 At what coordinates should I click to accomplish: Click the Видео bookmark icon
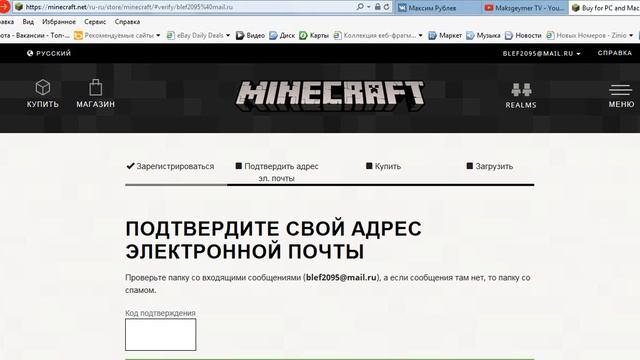(240, 36)
